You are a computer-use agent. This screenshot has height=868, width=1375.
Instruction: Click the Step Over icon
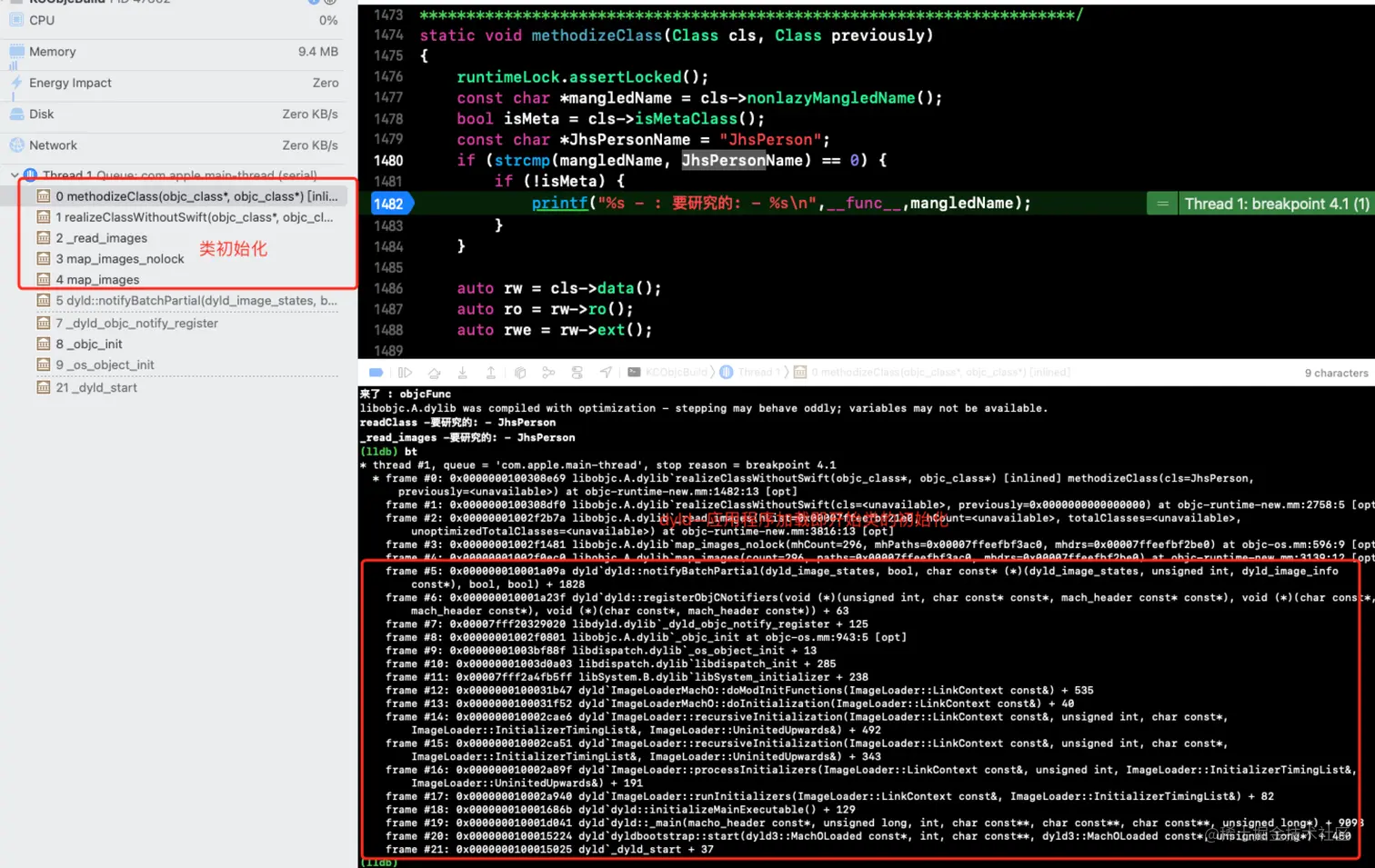pyautogui.click(x=435, y=373)
